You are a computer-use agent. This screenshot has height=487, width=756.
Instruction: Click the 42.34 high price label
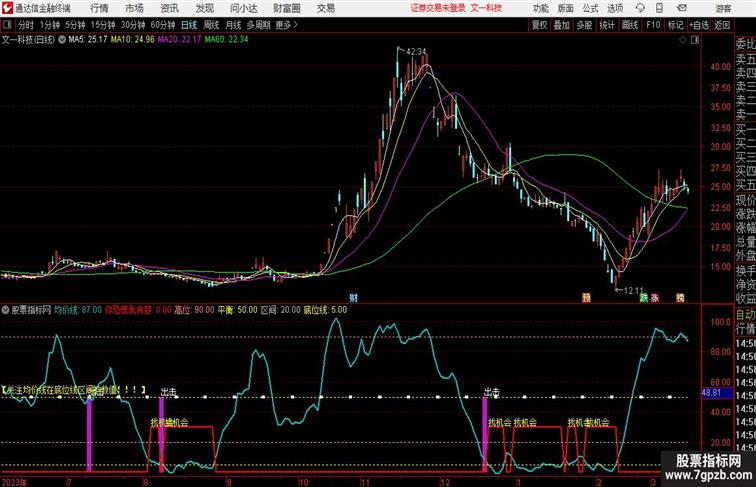point(416,51)
